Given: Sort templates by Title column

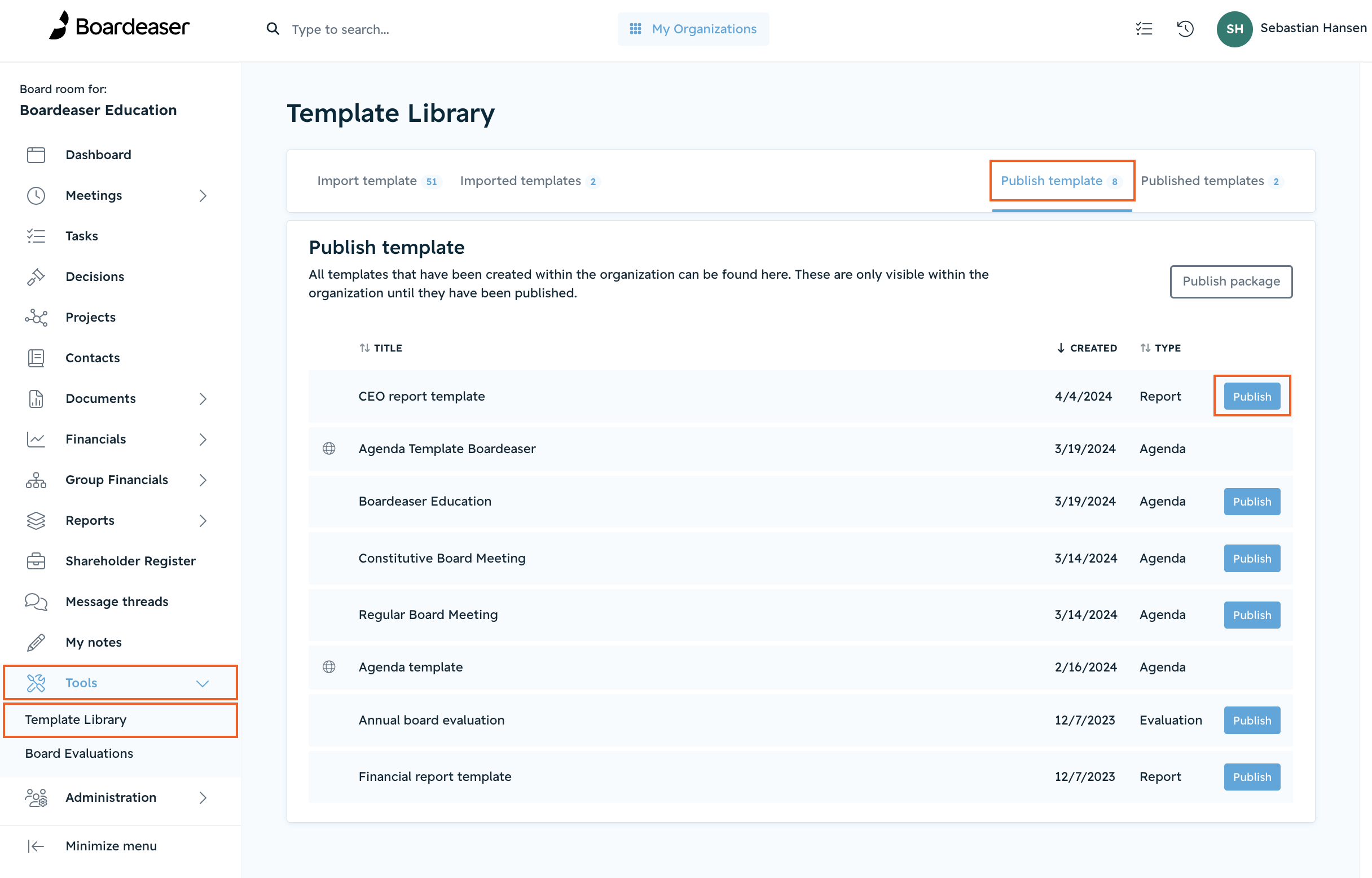Looking at the screenshot, I should coord(381,348).
